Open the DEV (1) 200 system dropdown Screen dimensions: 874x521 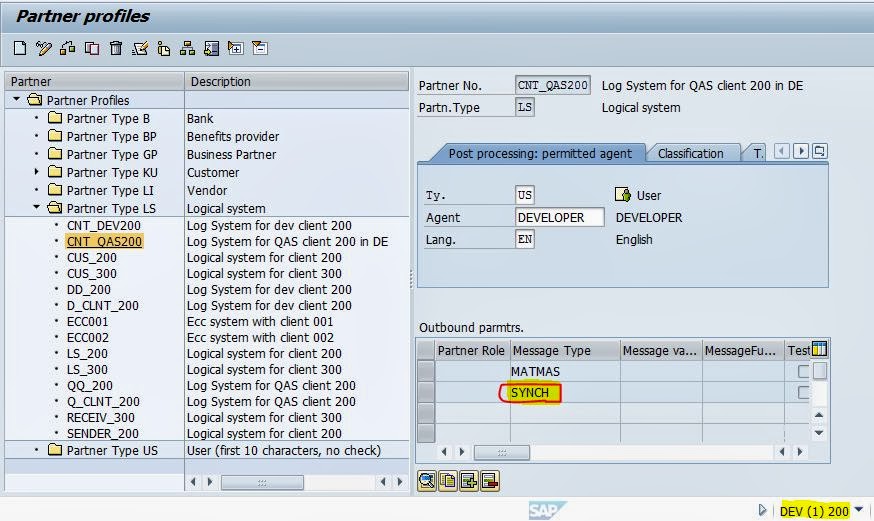point(858,511)
